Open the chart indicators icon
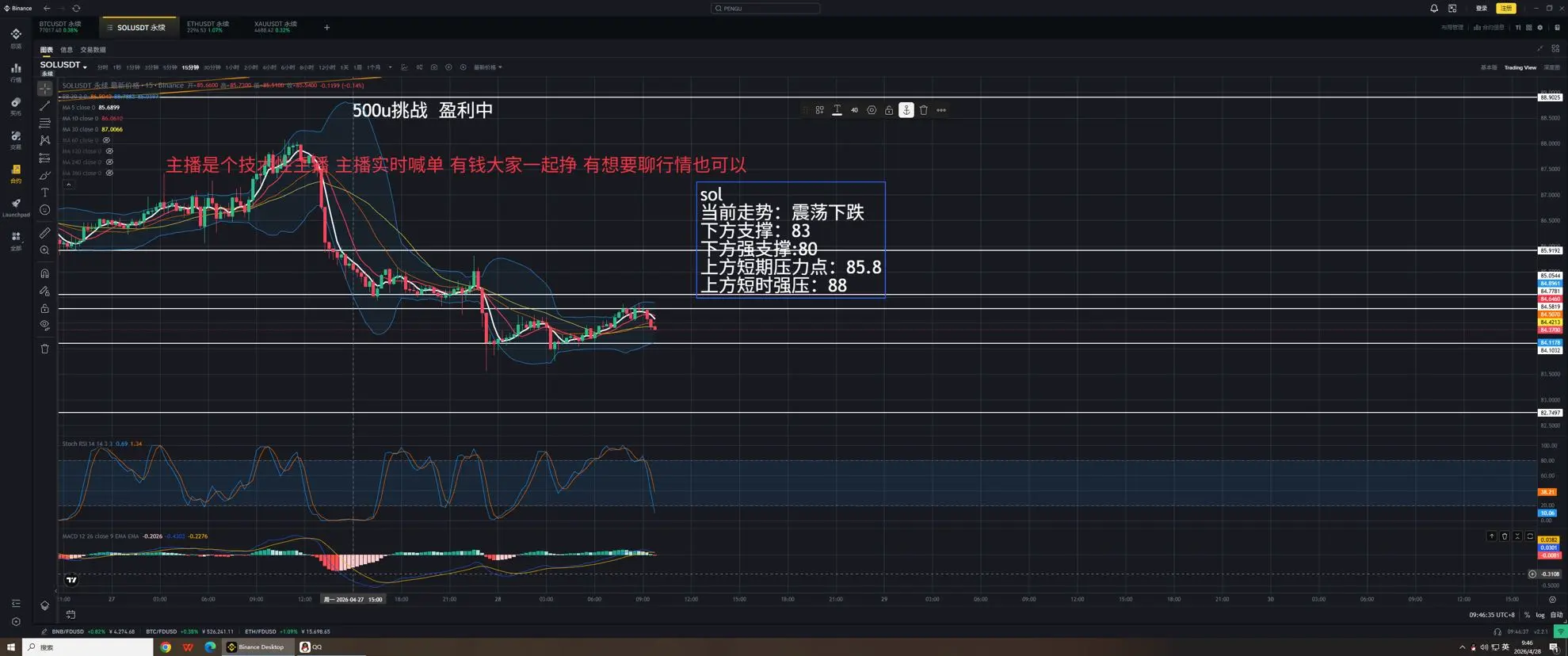 coord(405,67)
